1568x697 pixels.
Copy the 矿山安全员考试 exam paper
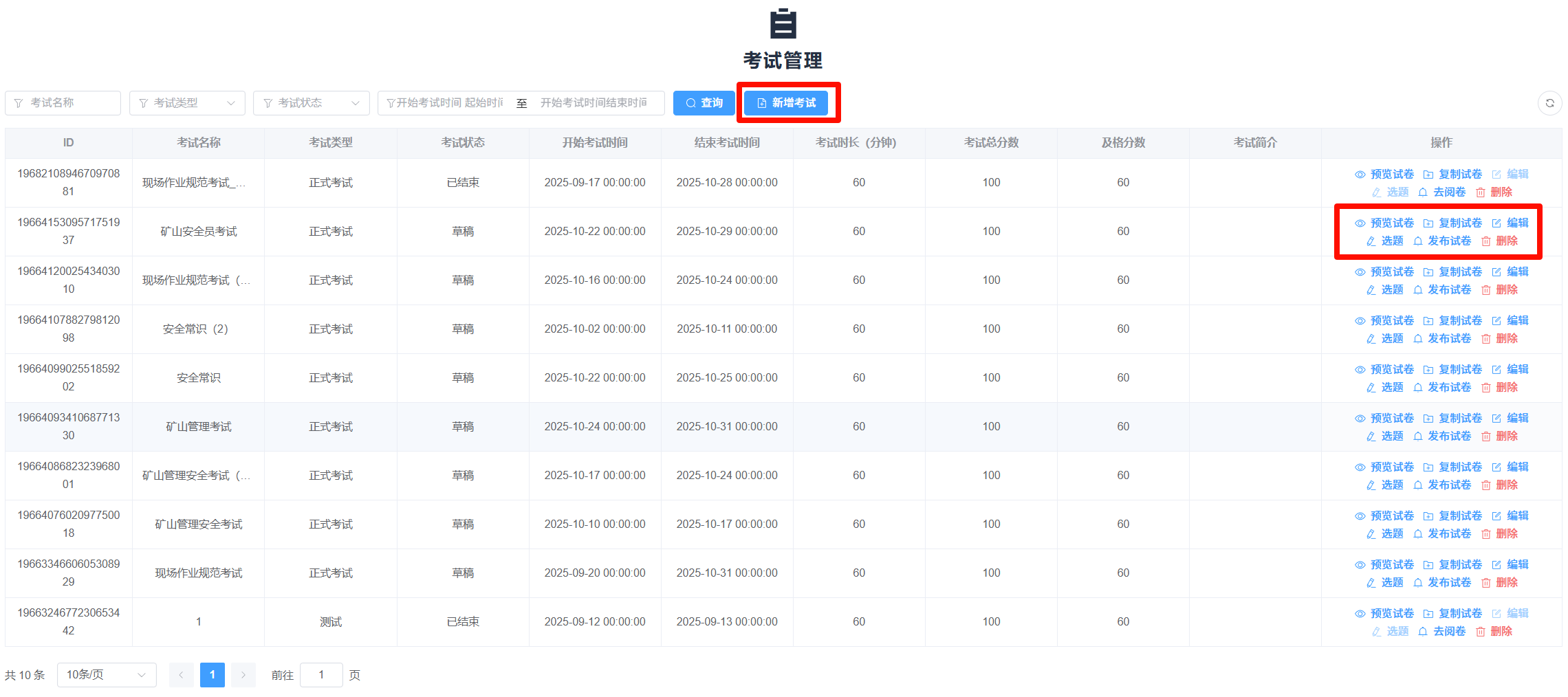[x=1452, y=223]
